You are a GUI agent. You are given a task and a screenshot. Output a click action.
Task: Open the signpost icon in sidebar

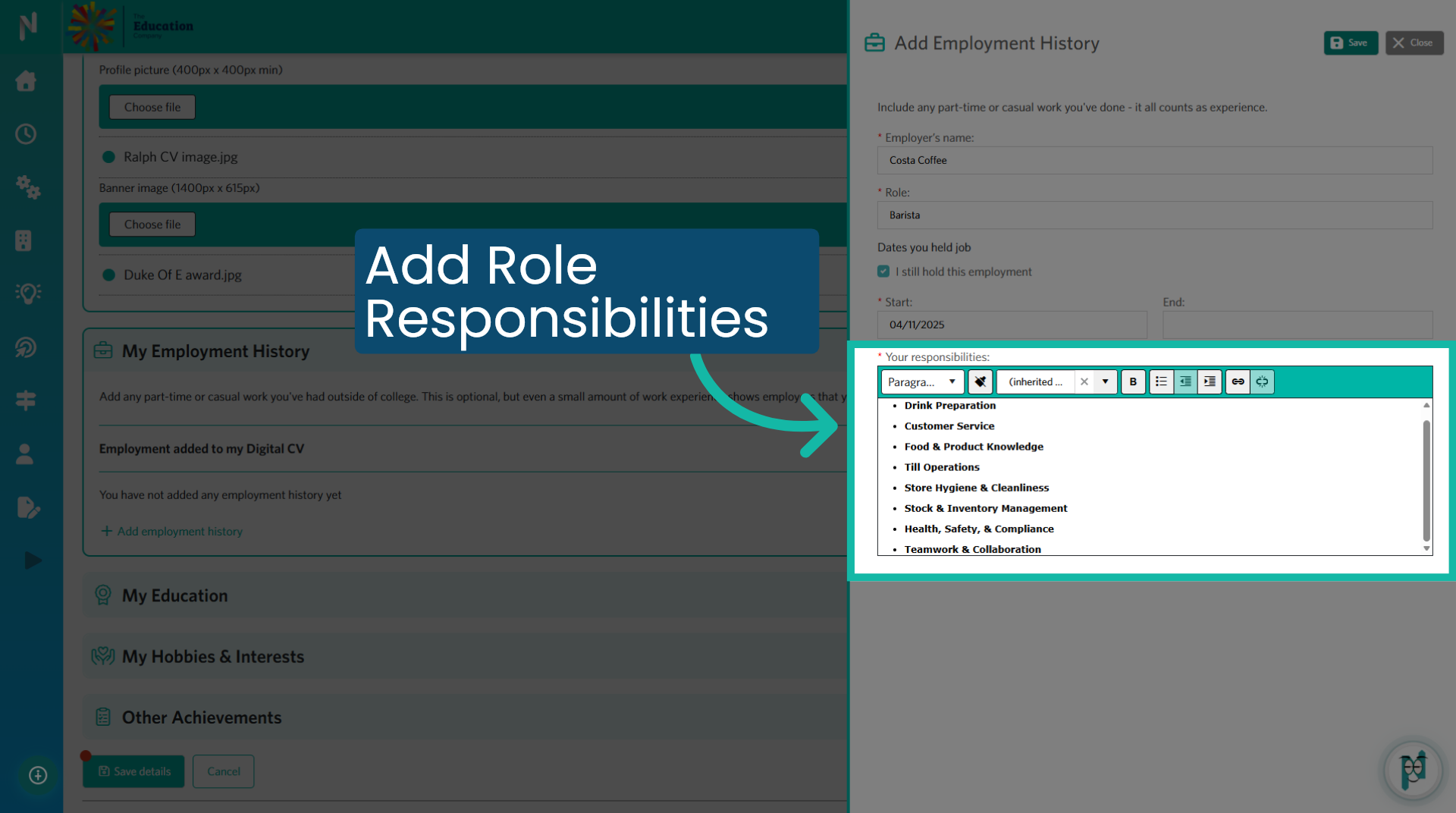[26, 400]
